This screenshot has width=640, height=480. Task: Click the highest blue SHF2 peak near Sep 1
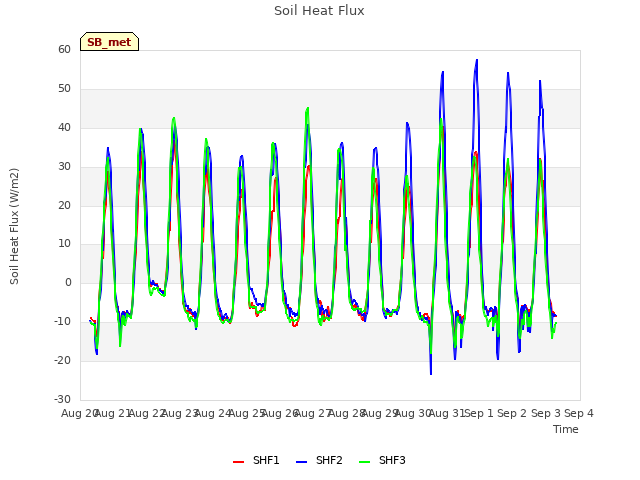(476, 60)
